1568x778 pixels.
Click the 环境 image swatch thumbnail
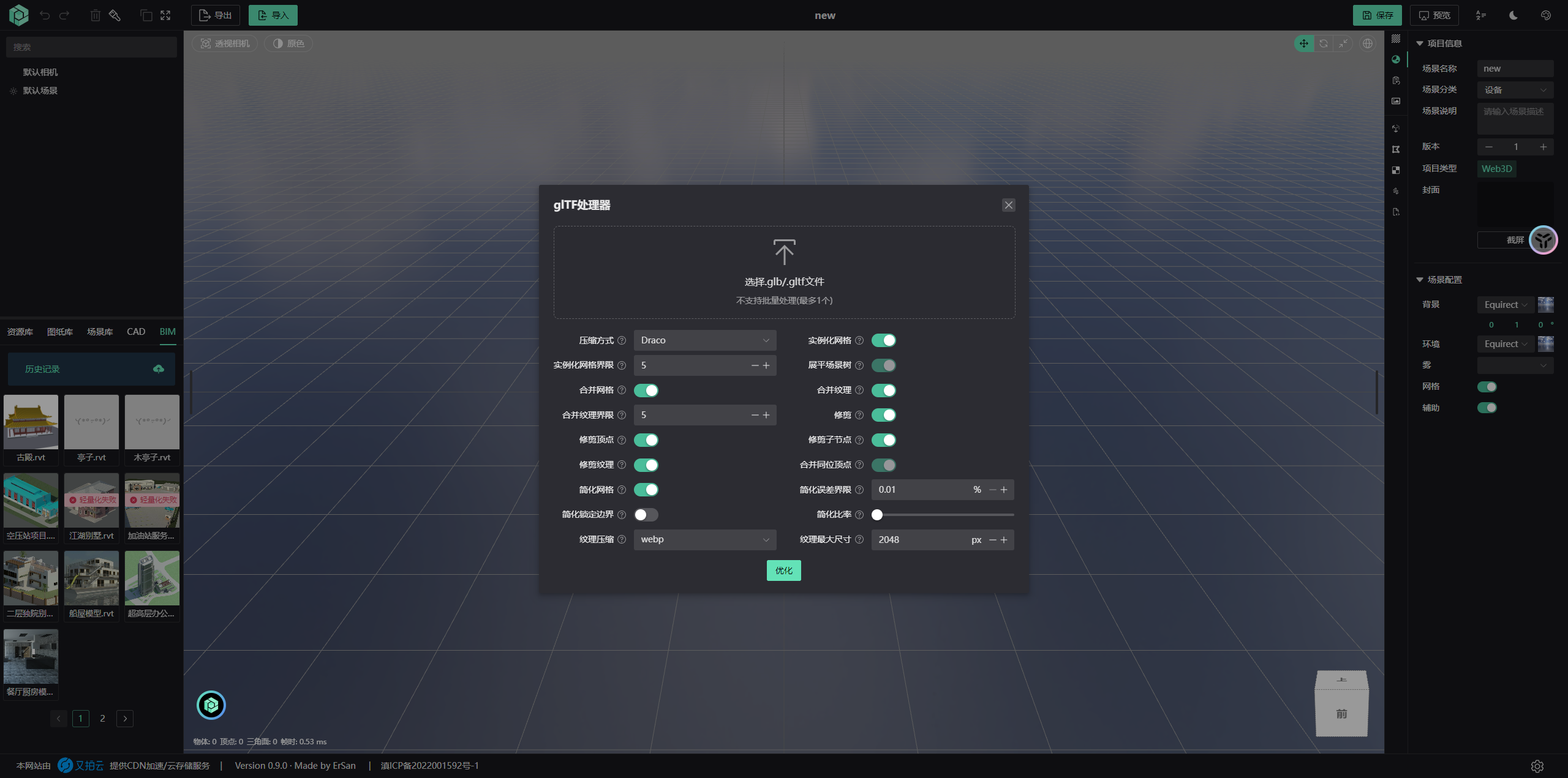pos(1546,344)
